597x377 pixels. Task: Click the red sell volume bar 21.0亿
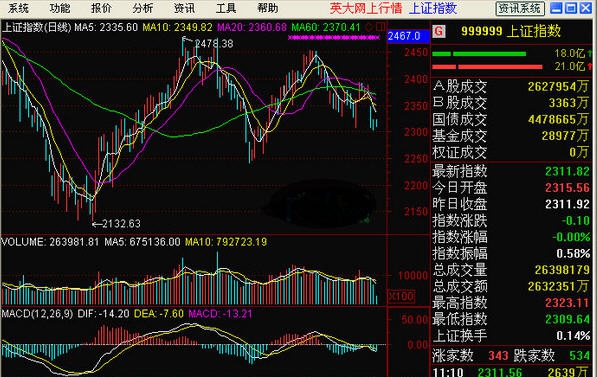pyautogui.click(x=487, y=67)
